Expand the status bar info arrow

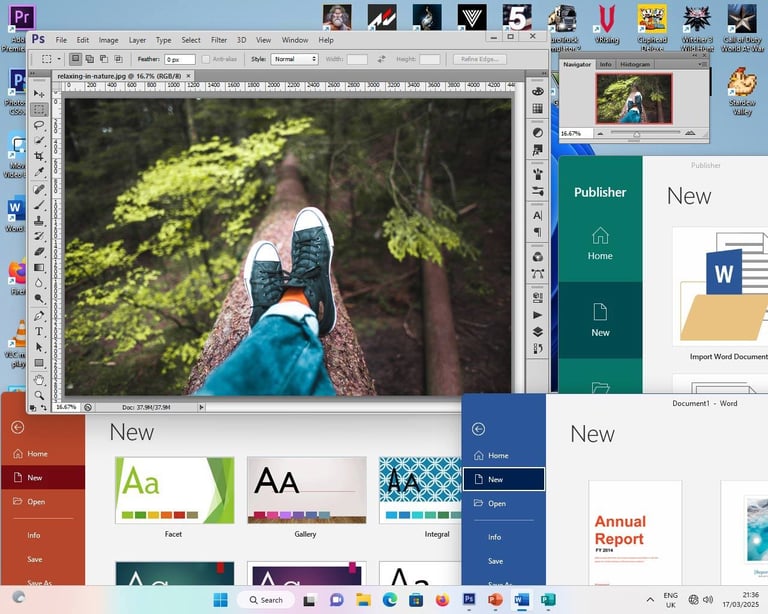tap(201, 407)
